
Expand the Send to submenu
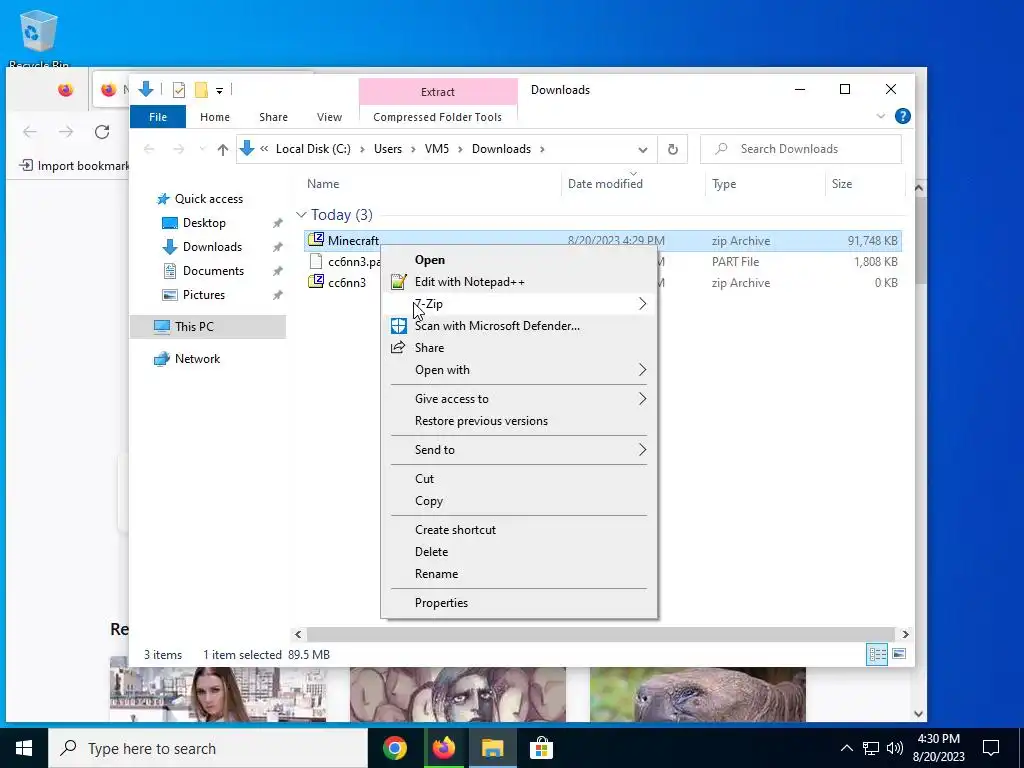pos(519,450)
